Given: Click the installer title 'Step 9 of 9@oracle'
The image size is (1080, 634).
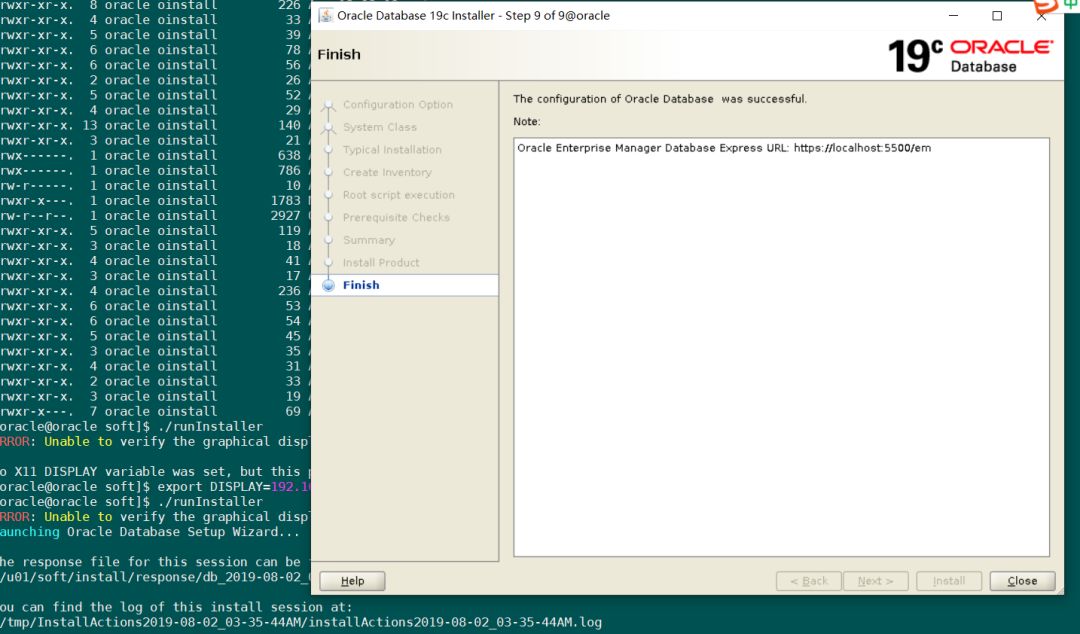Looking at the screenshot, I should point(473,15).
